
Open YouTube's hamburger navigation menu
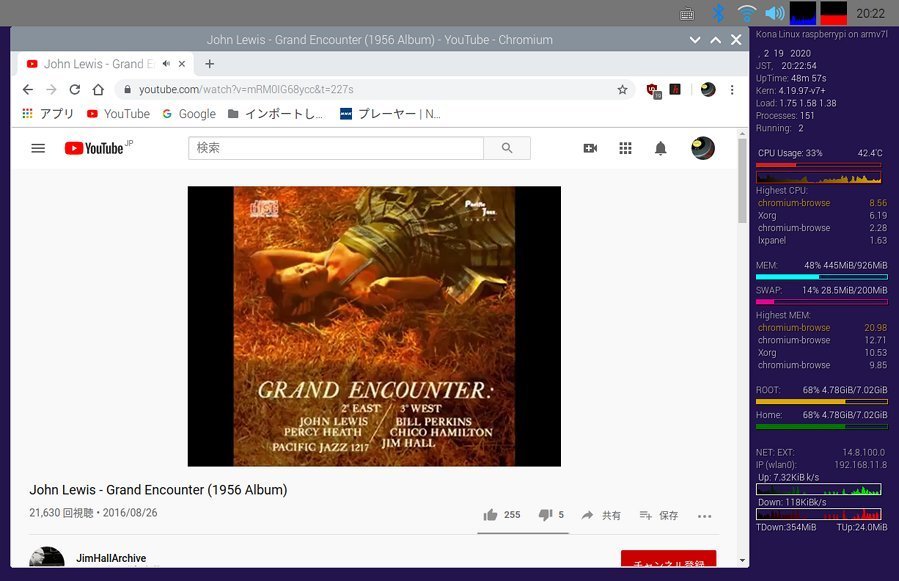click(x=38, y=148)
